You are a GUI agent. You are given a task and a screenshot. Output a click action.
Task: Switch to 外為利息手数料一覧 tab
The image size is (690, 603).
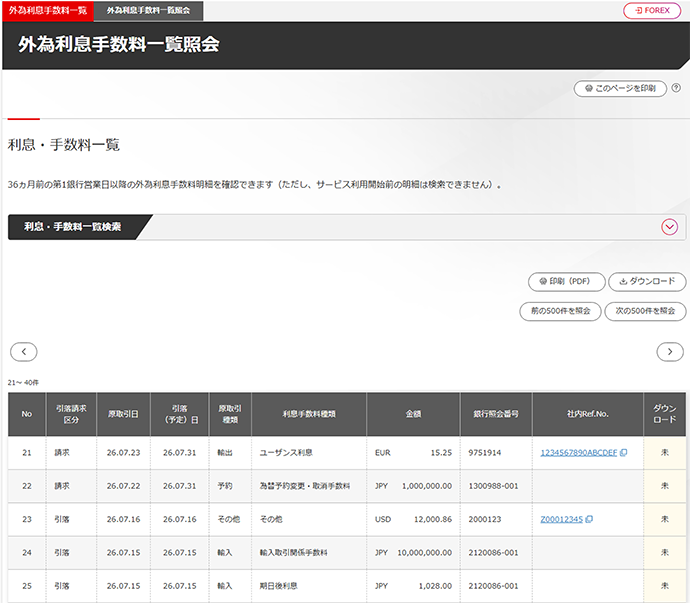[x=47, y=10]
